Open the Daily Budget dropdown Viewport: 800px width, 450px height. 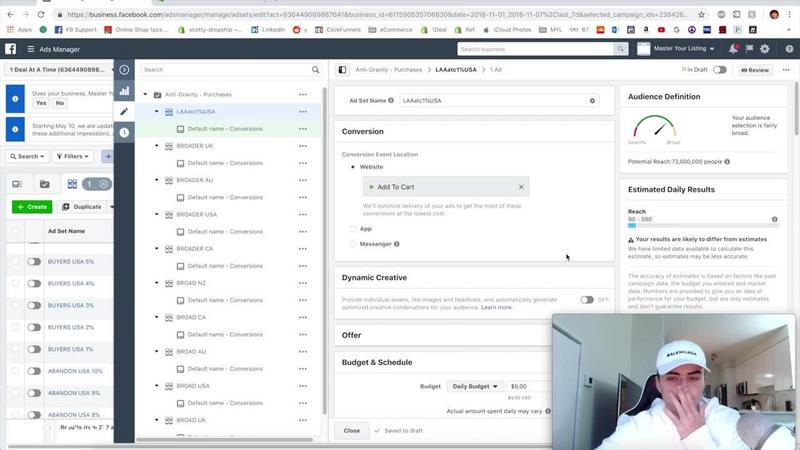click(x=474, y=386)
